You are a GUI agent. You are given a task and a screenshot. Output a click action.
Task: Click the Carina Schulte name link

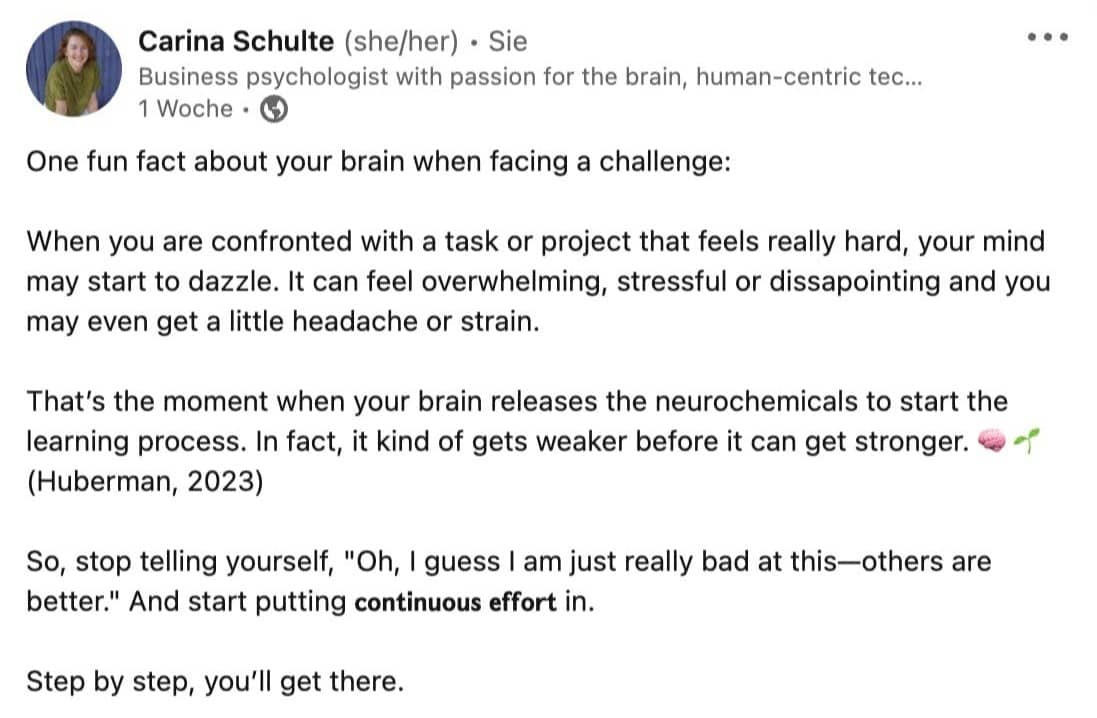click(236, 41)
